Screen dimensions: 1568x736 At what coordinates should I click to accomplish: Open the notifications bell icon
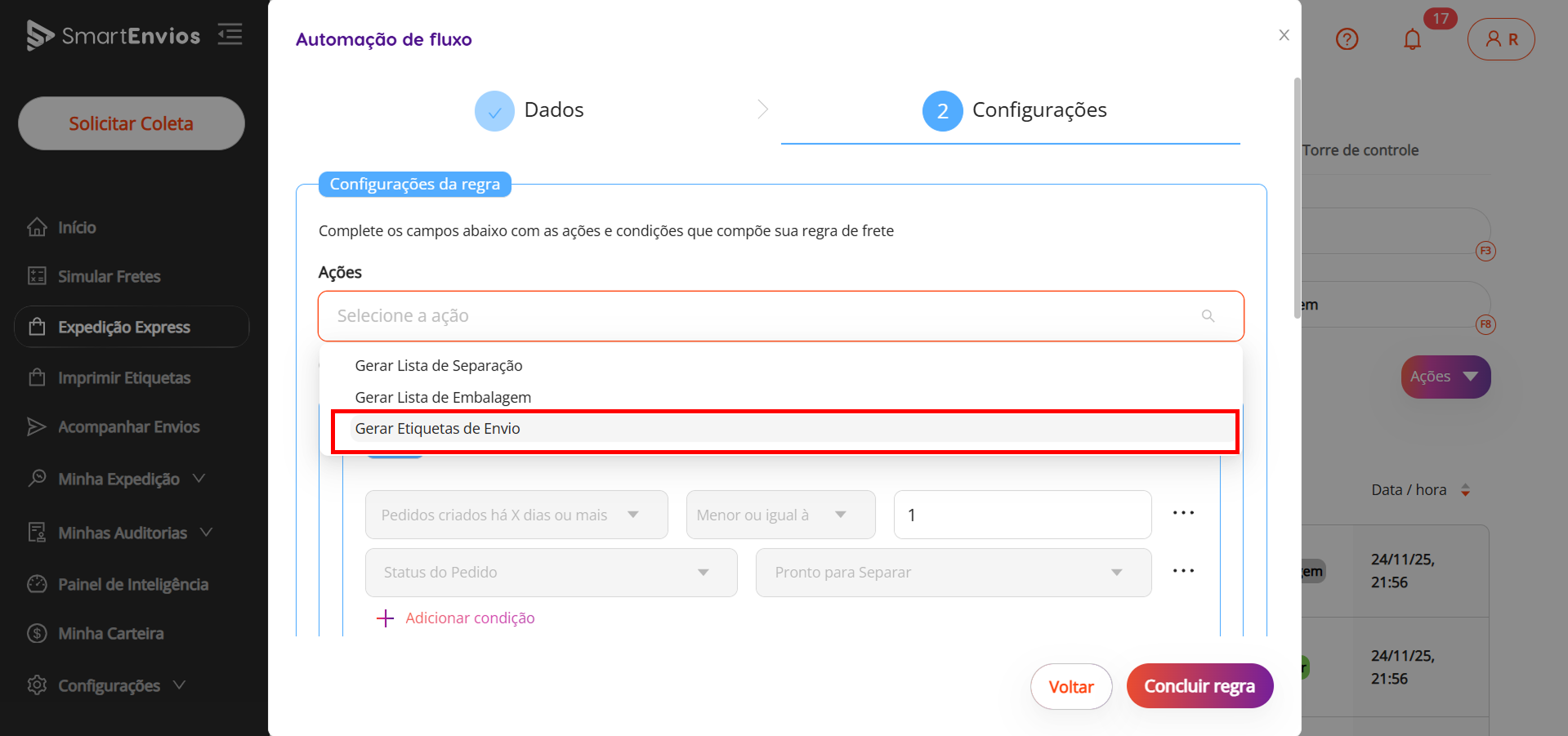[1412, 39]
